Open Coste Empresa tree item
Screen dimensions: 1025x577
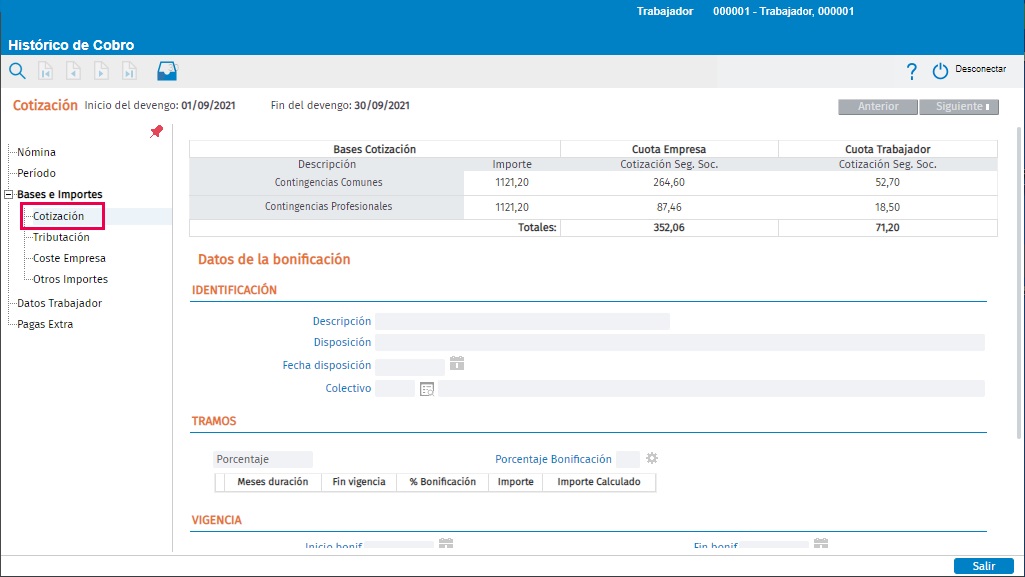coord(69,258)
